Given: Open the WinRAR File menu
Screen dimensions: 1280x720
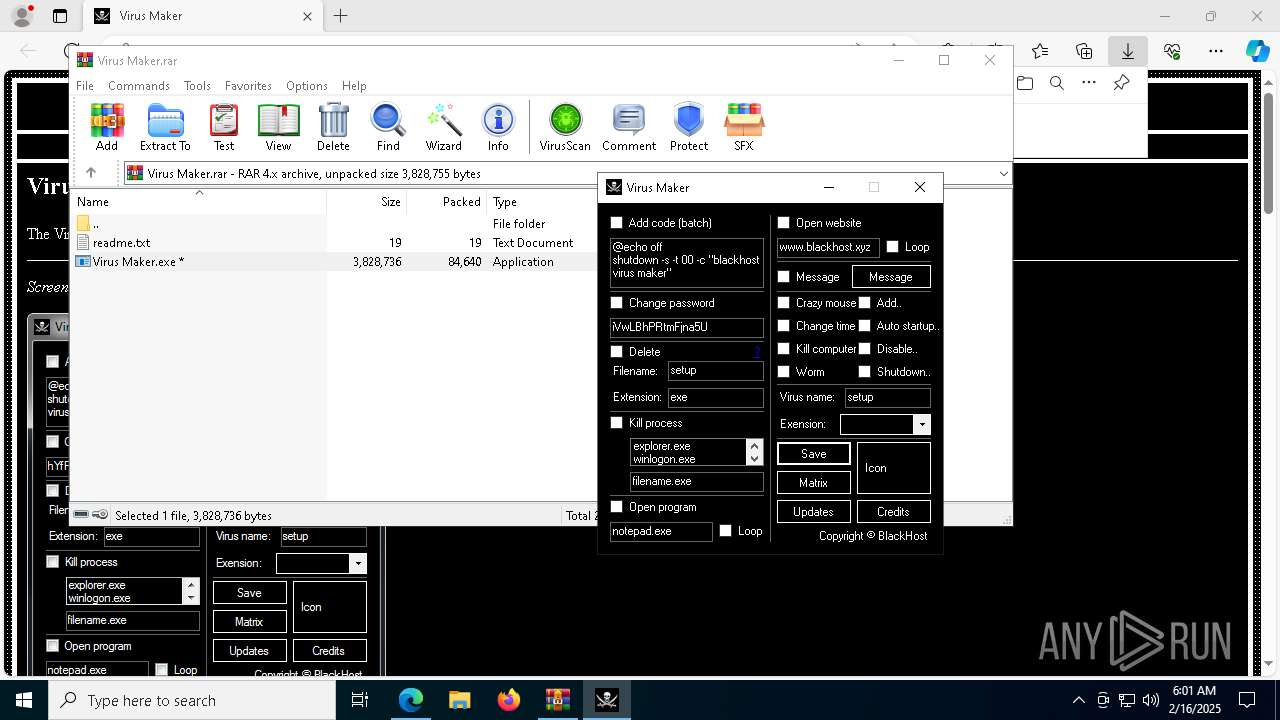Looking at the screenshot, I should [85, 86].
